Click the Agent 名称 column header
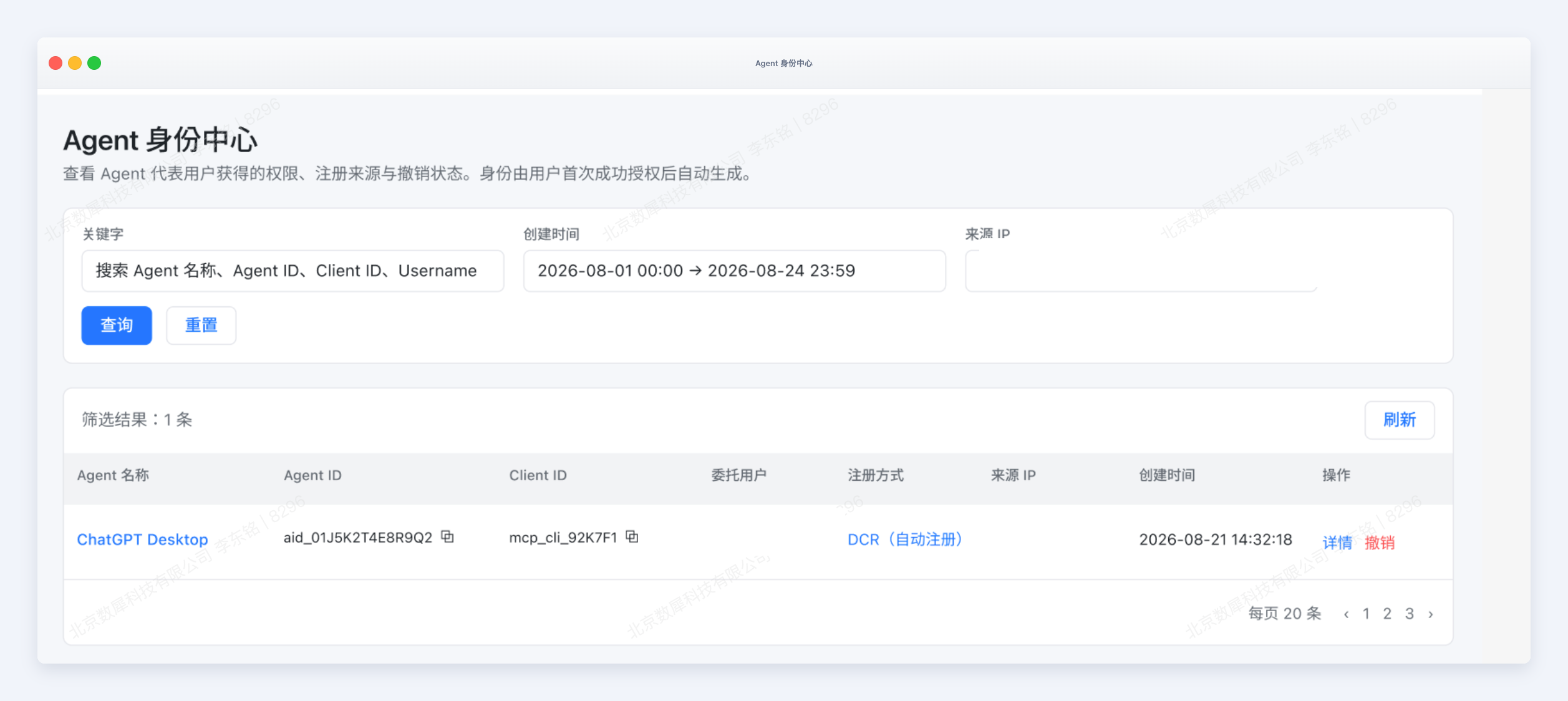1568x701 pixels. pos(113,475)
